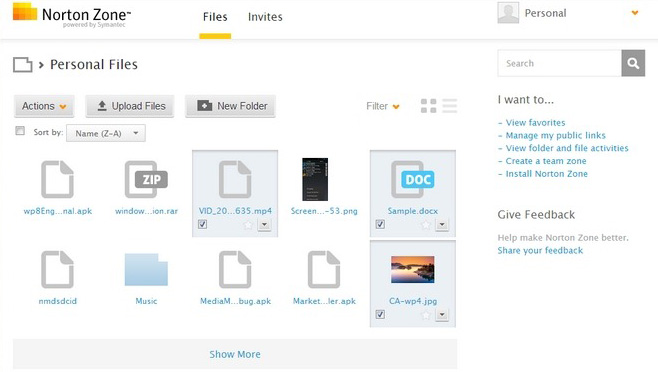Open the Sample.docx options dropdown arrow

click(442, 225)
